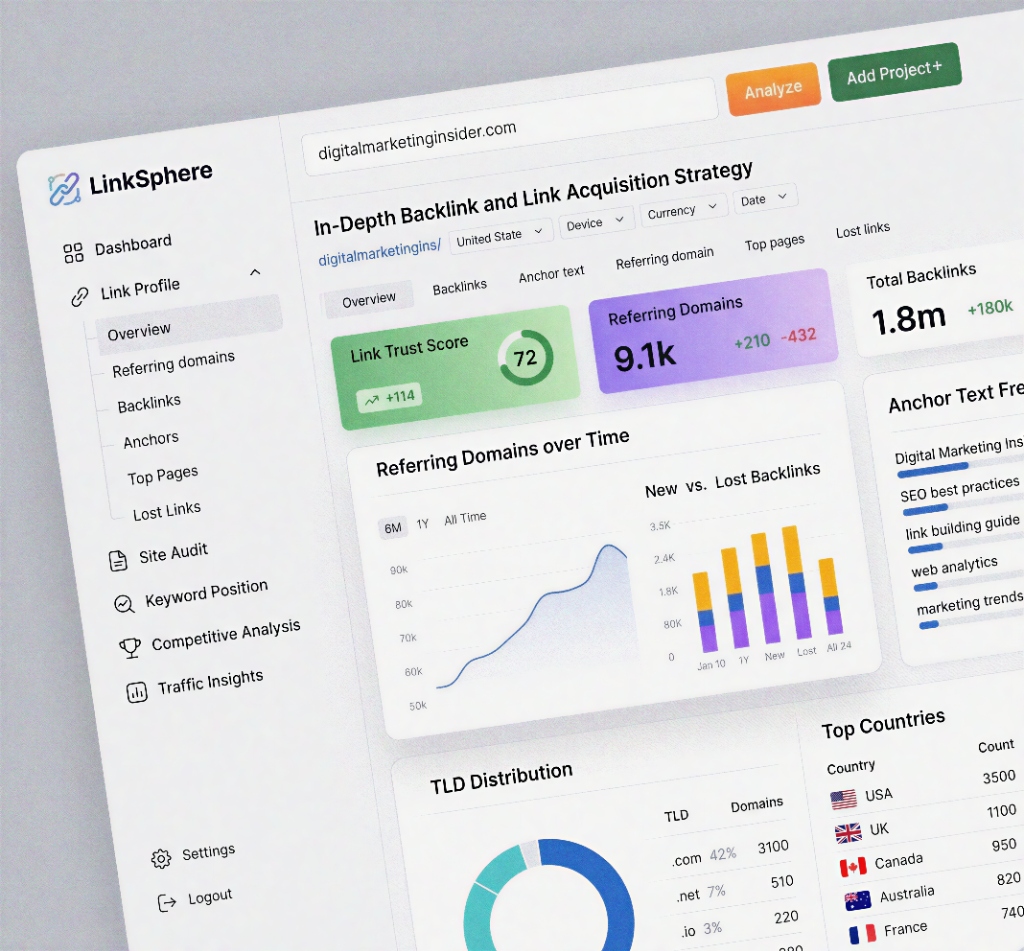Open Competitive Analysis menu item
1024x951 pixels.
[226, 636]
